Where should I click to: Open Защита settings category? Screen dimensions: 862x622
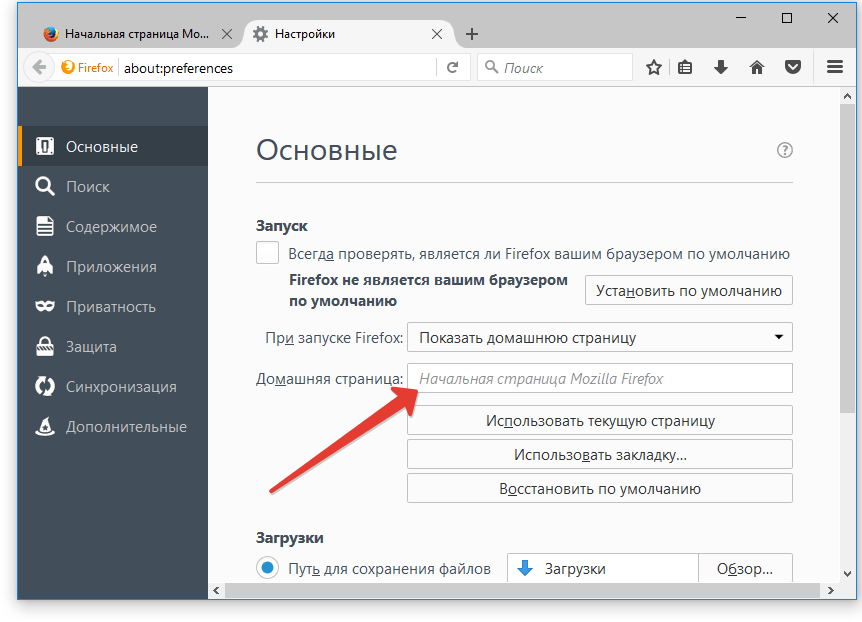(114, 347)
